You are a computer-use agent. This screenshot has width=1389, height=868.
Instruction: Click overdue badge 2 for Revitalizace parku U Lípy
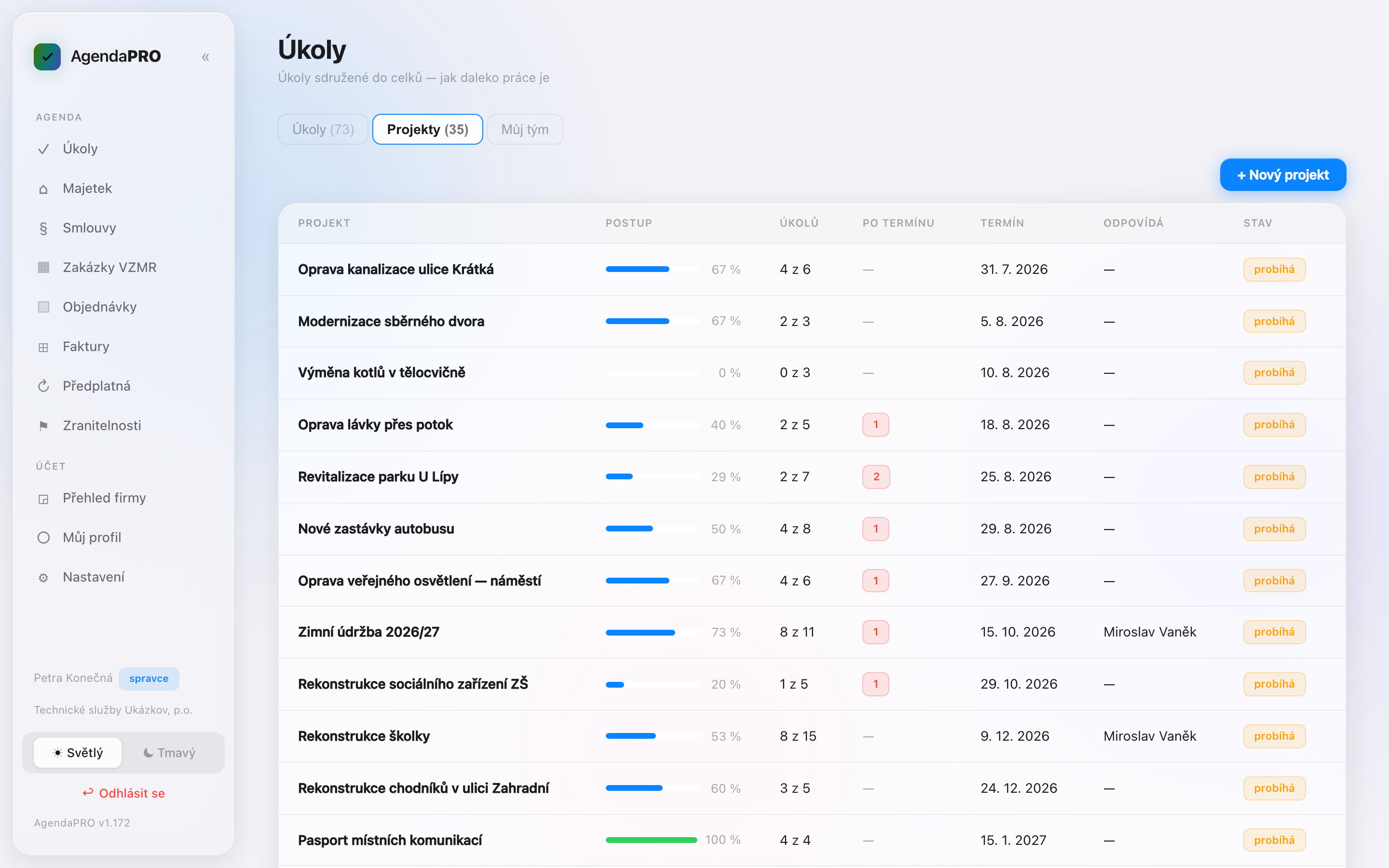[x=876, y=476]
